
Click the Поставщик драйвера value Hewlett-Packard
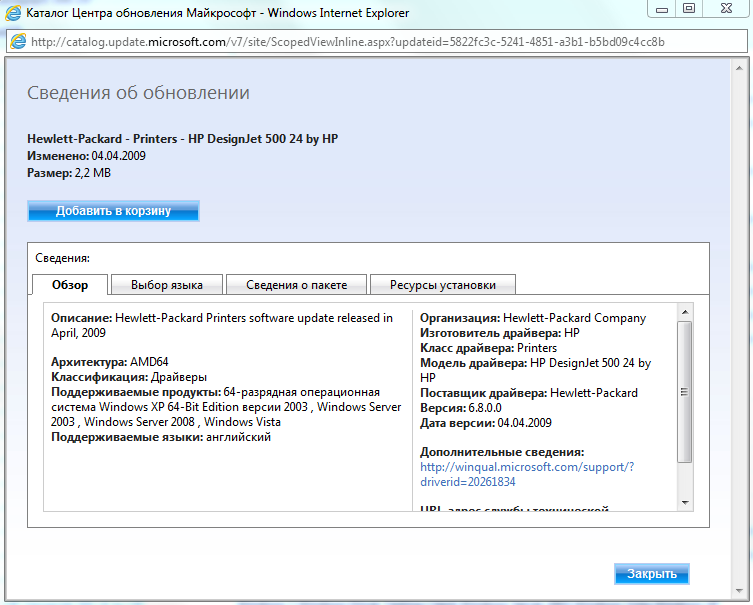(594, 393)
